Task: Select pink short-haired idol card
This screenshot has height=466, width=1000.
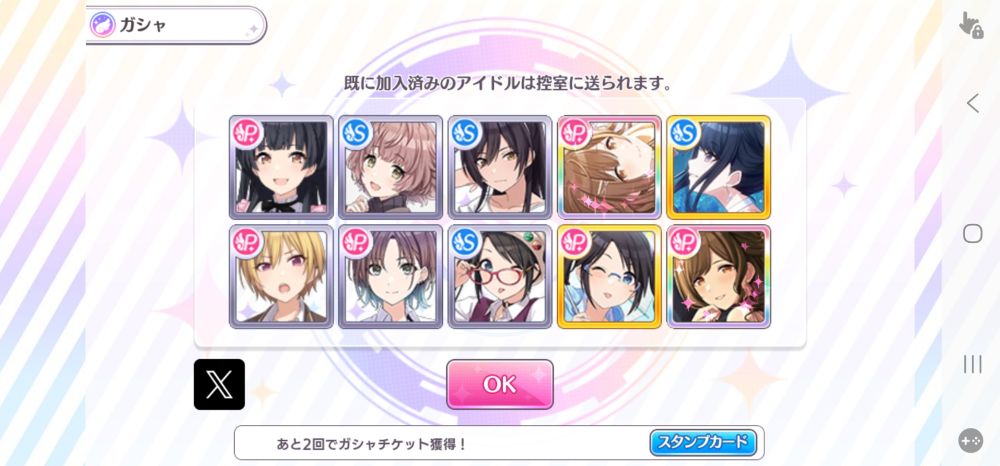Action: [390, 167]
